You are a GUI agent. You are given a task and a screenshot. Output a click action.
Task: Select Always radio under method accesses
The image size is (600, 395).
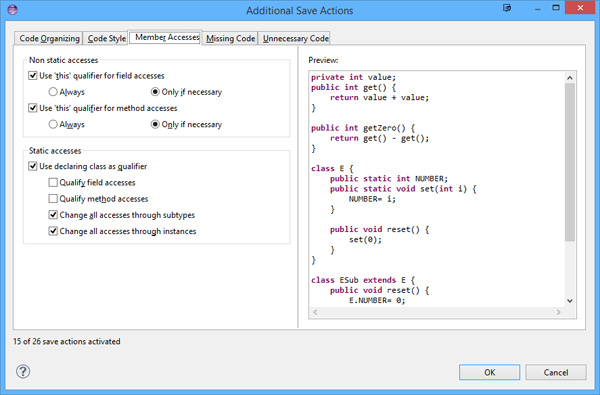(53, 124)
